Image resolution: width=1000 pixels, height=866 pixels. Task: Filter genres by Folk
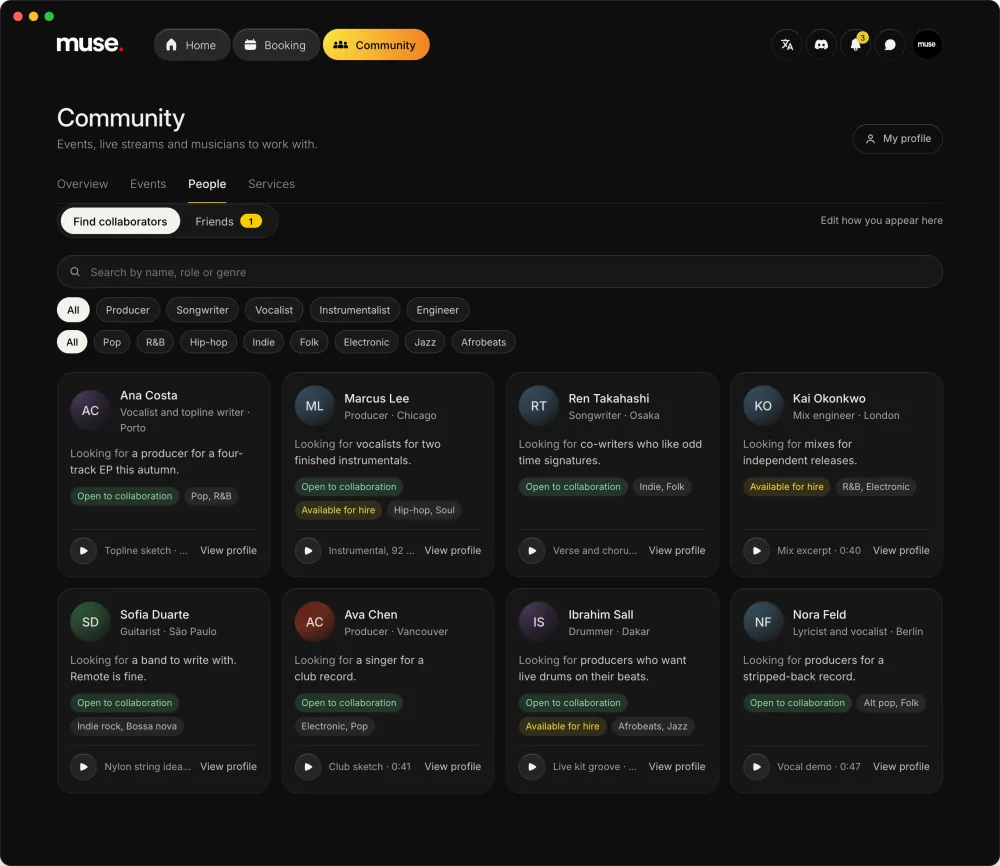click(x=309, y=342)
